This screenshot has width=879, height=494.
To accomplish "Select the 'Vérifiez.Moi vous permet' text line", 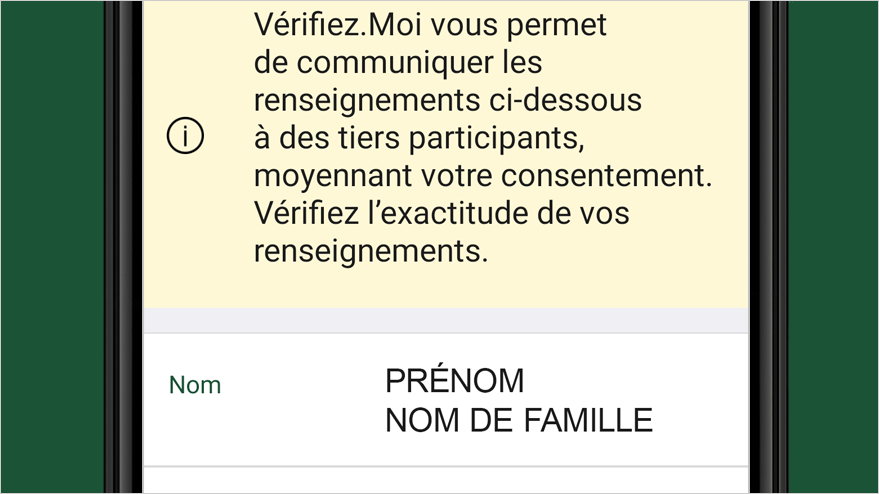I will [x=430, y=25].
